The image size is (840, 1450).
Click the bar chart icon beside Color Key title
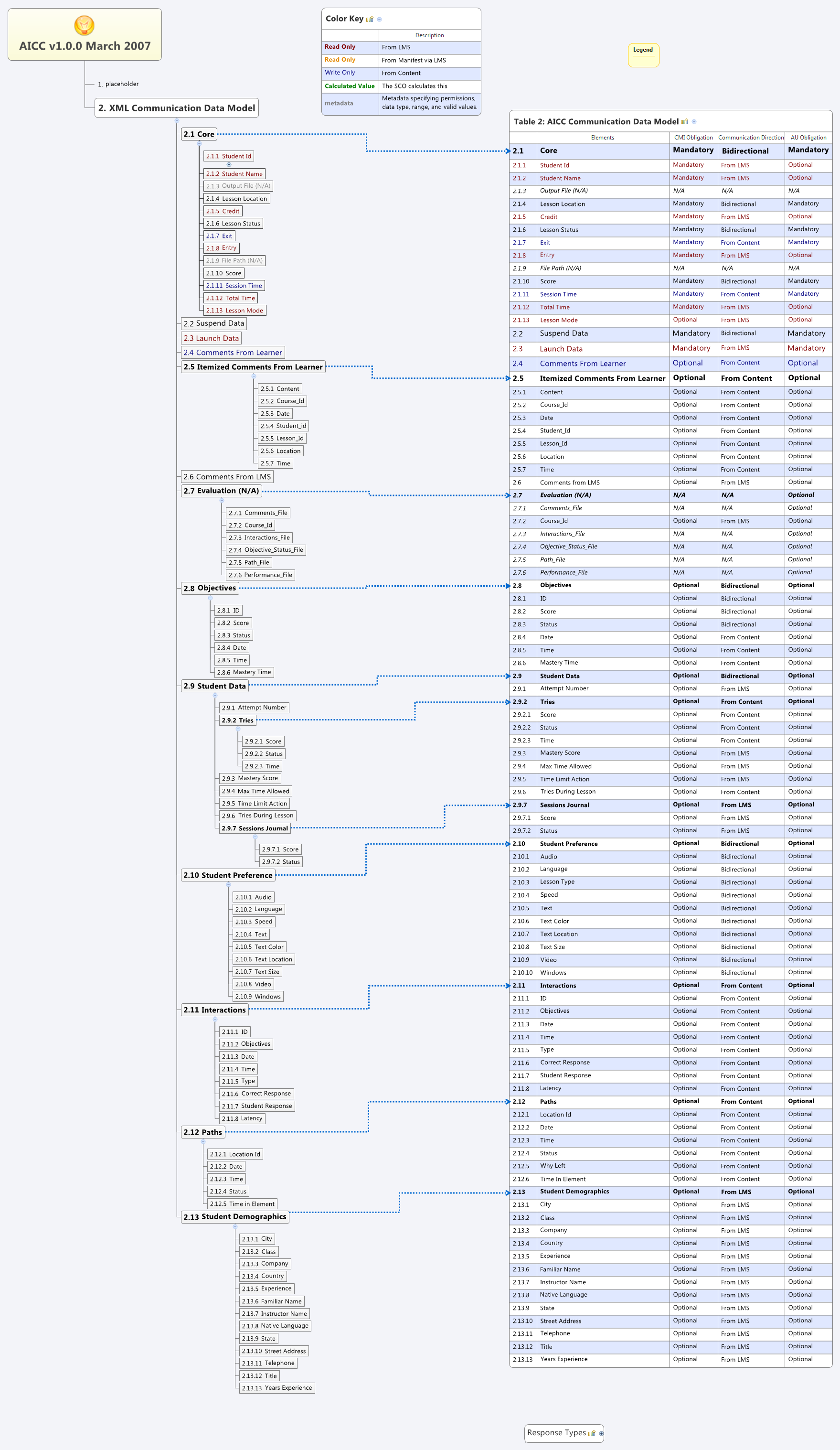[369, 19]
